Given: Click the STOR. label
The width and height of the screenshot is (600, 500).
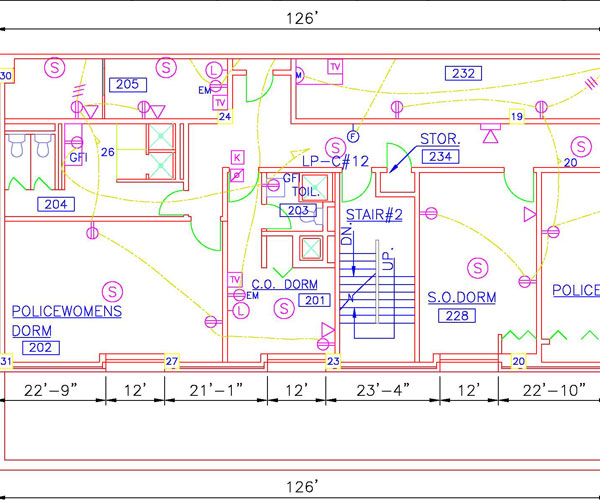Looking at the screenshot, I should point(440,139).
